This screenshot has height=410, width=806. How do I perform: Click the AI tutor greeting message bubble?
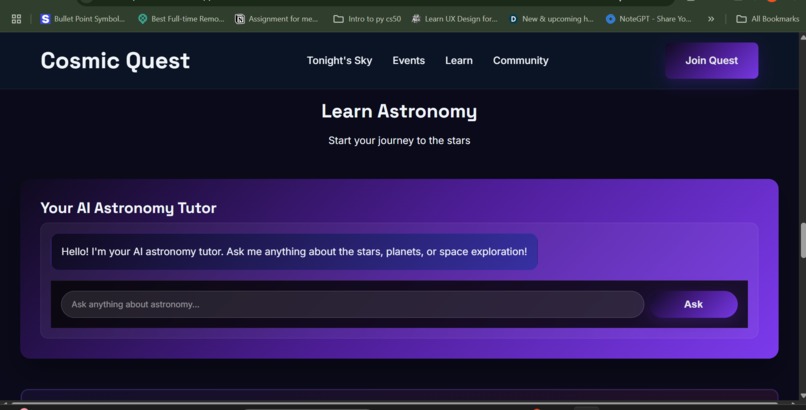[x=295, y=252]
